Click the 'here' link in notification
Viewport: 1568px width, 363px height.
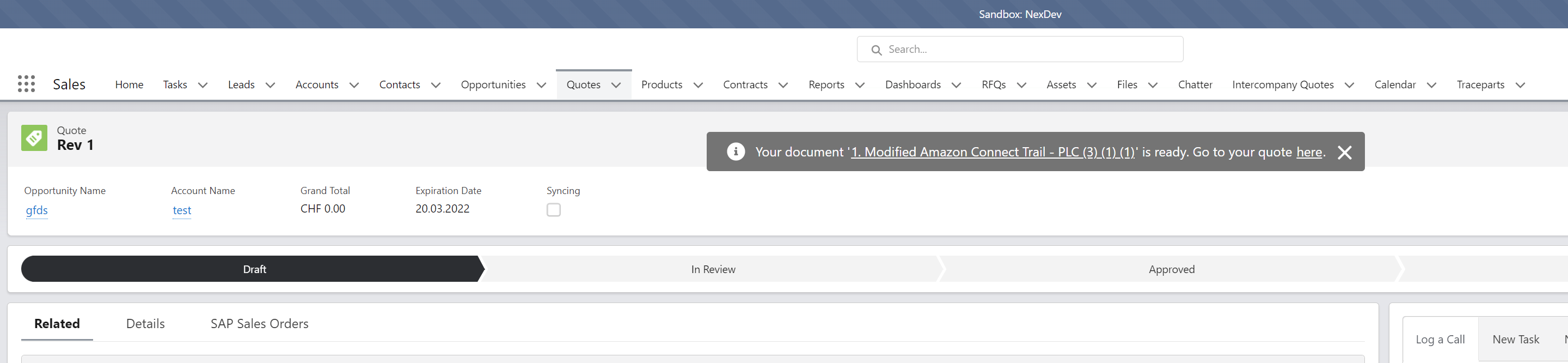coord(1309,152)
